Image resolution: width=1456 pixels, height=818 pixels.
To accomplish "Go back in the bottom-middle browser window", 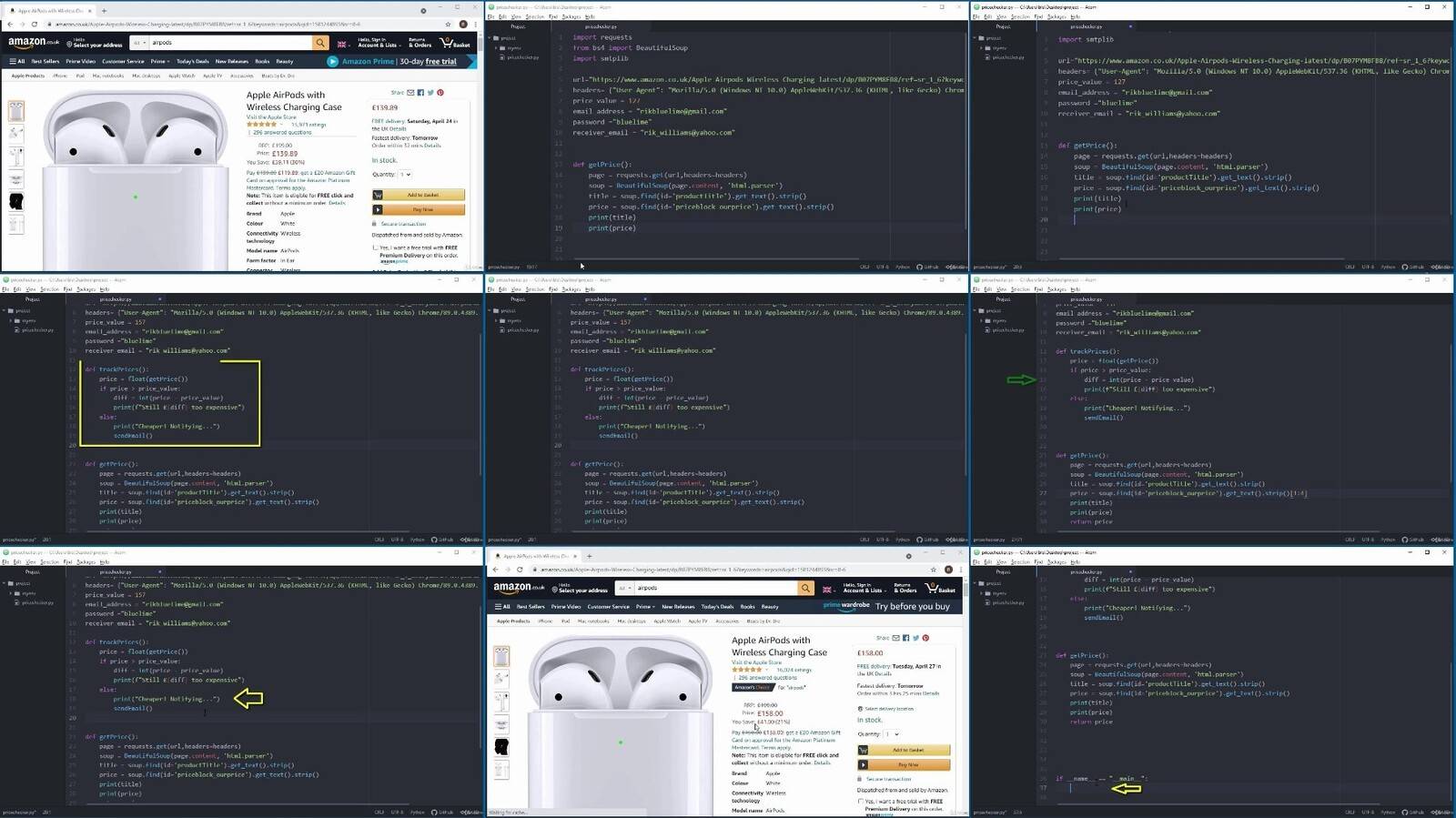I will pos(494,570).
